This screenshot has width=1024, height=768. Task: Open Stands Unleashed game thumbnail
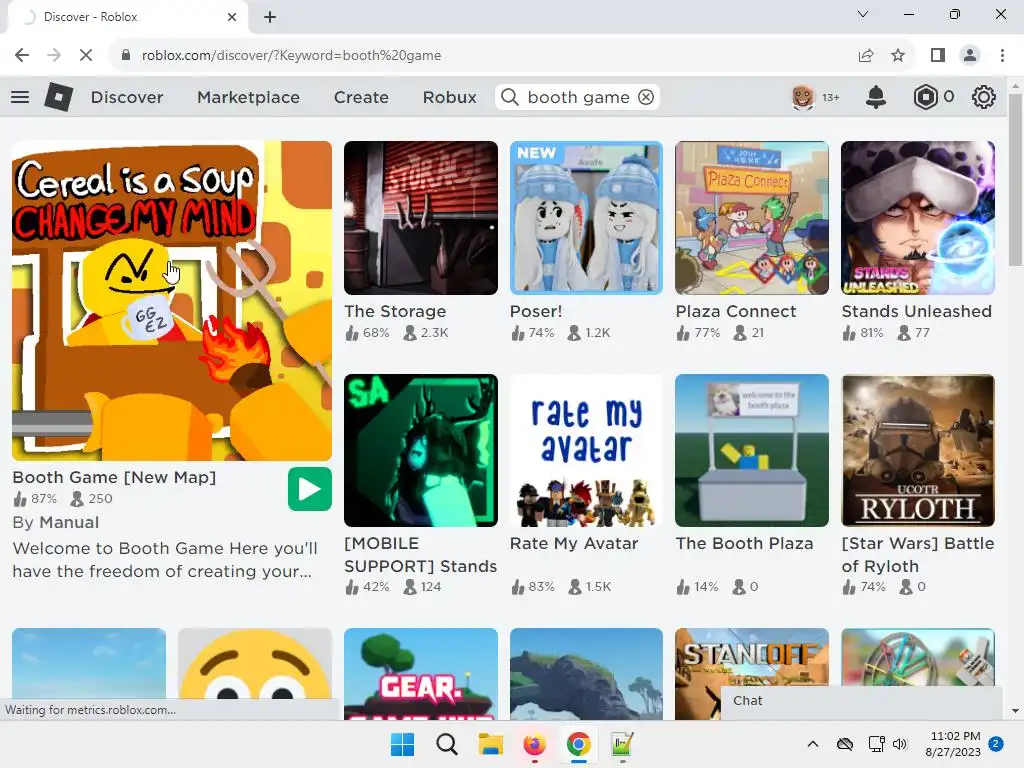click(918, 217)
